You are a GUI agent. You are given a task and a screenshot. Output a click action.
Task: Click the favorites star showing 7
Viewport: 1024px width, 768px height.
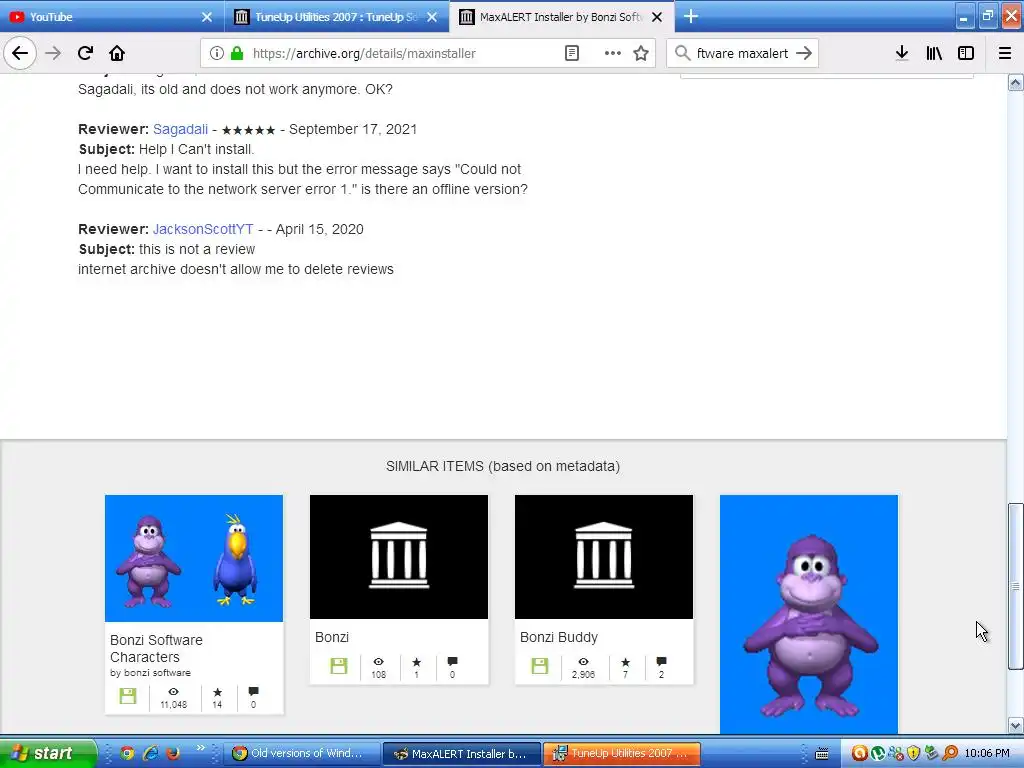click(x=626, y=662)
